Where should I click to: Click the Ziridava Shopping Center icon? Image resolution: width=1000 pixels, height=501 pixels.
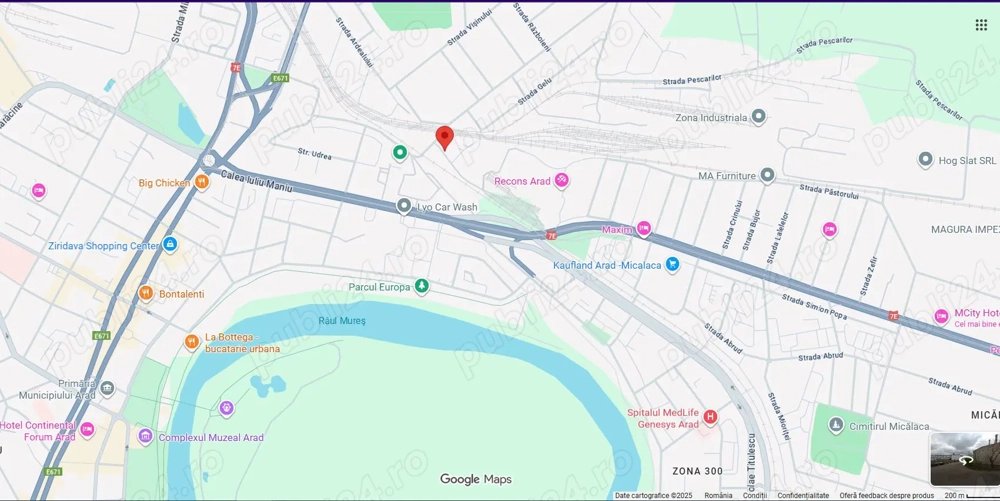pos(170,245)
